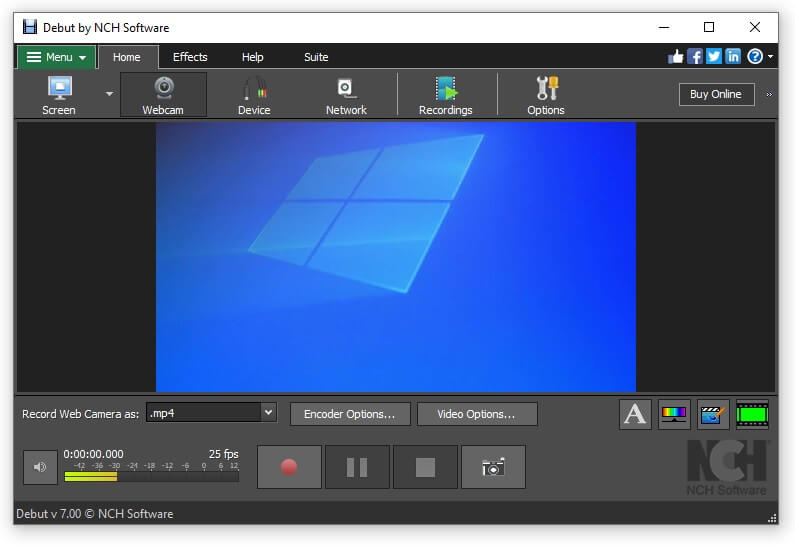Screen dimensions: 795x545
Task: Open the blue help question icon
Action: 755,56
